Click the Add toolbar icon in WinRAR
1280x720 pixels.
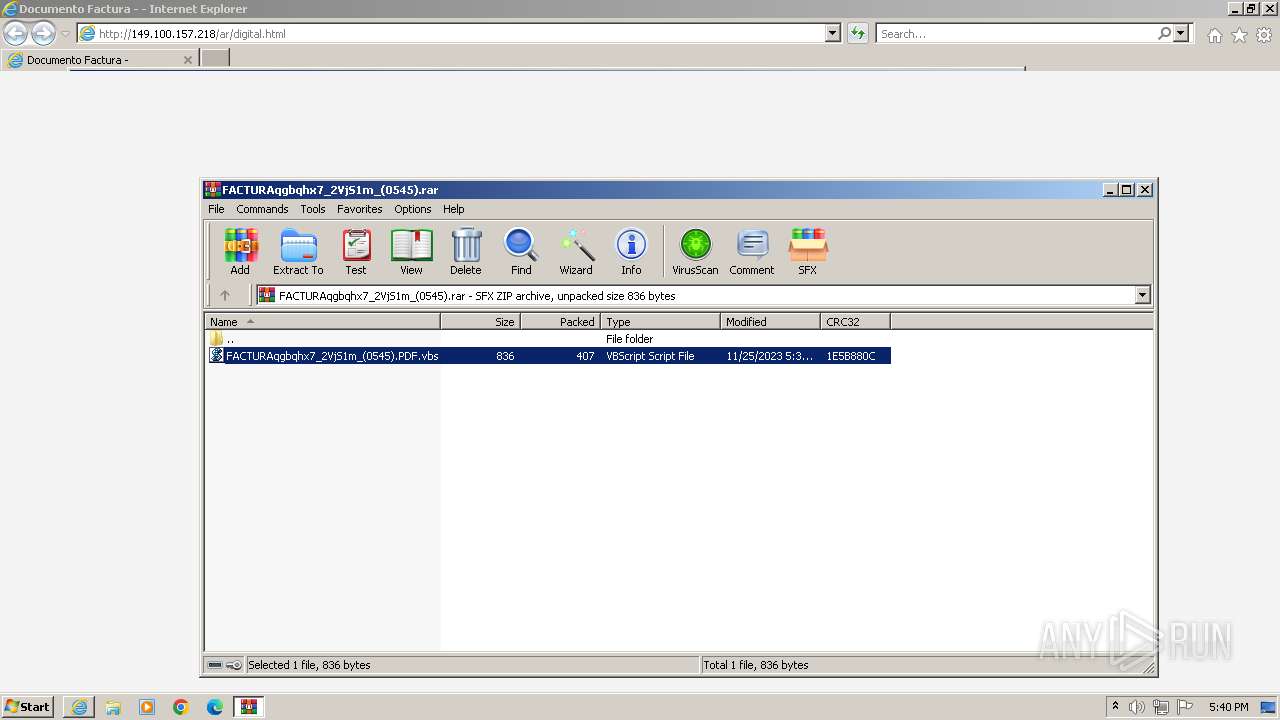240,252
